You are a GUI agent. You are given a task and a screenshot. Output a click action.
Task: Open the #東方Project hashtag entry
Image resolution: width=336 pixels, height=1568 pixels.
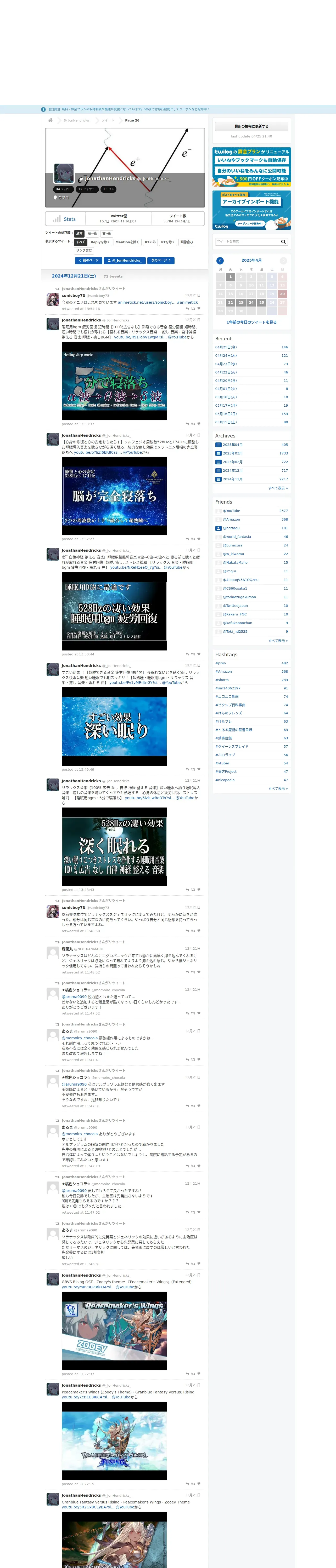point(226,771)
